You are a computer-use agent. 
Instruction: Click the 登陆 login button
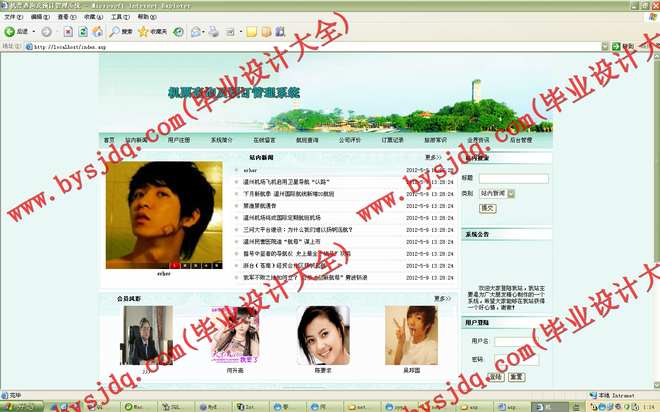(495, 377)
